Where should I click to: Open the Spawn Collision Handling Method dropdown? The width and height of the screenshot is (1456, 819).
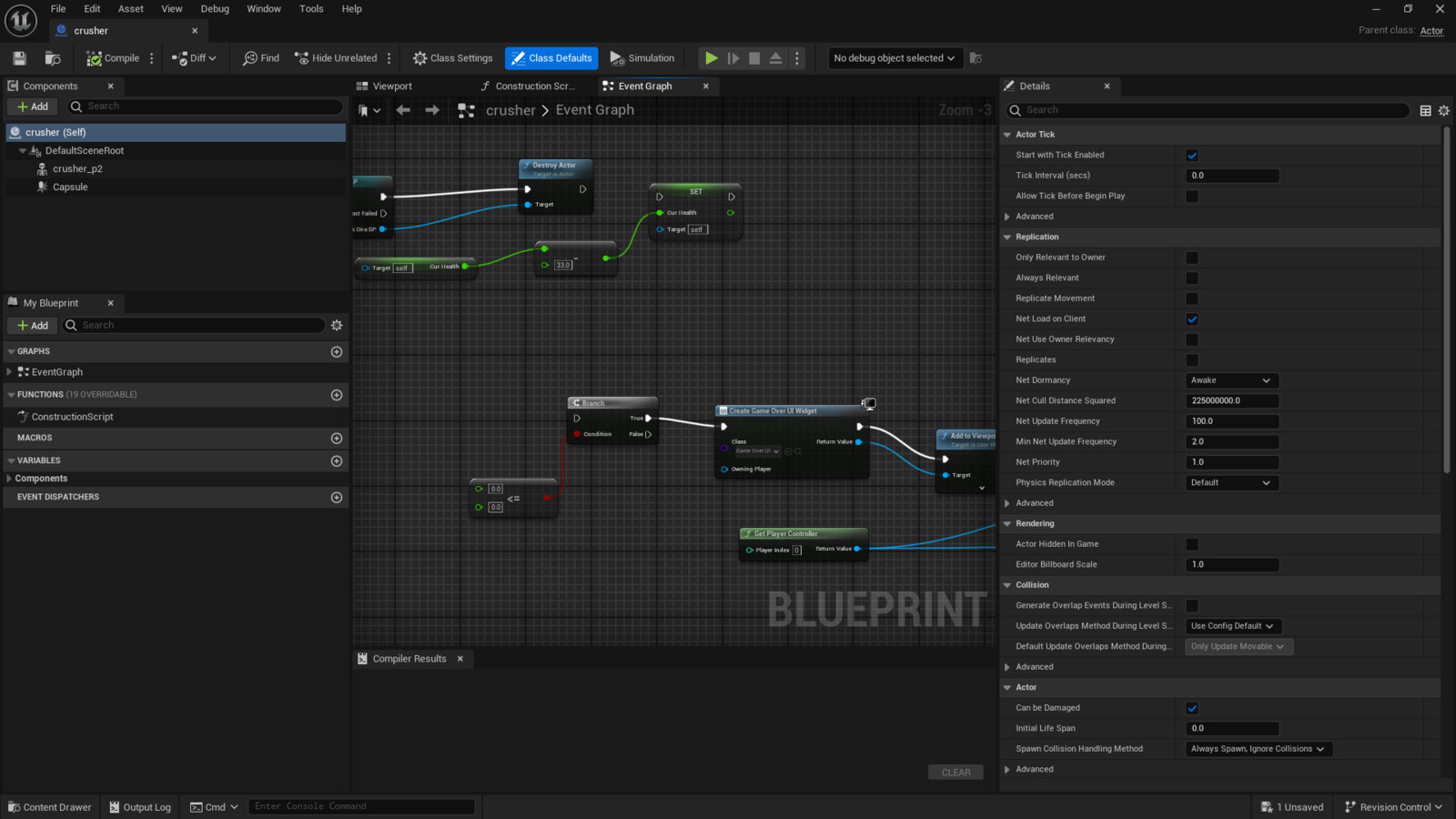coord(1259,749)
